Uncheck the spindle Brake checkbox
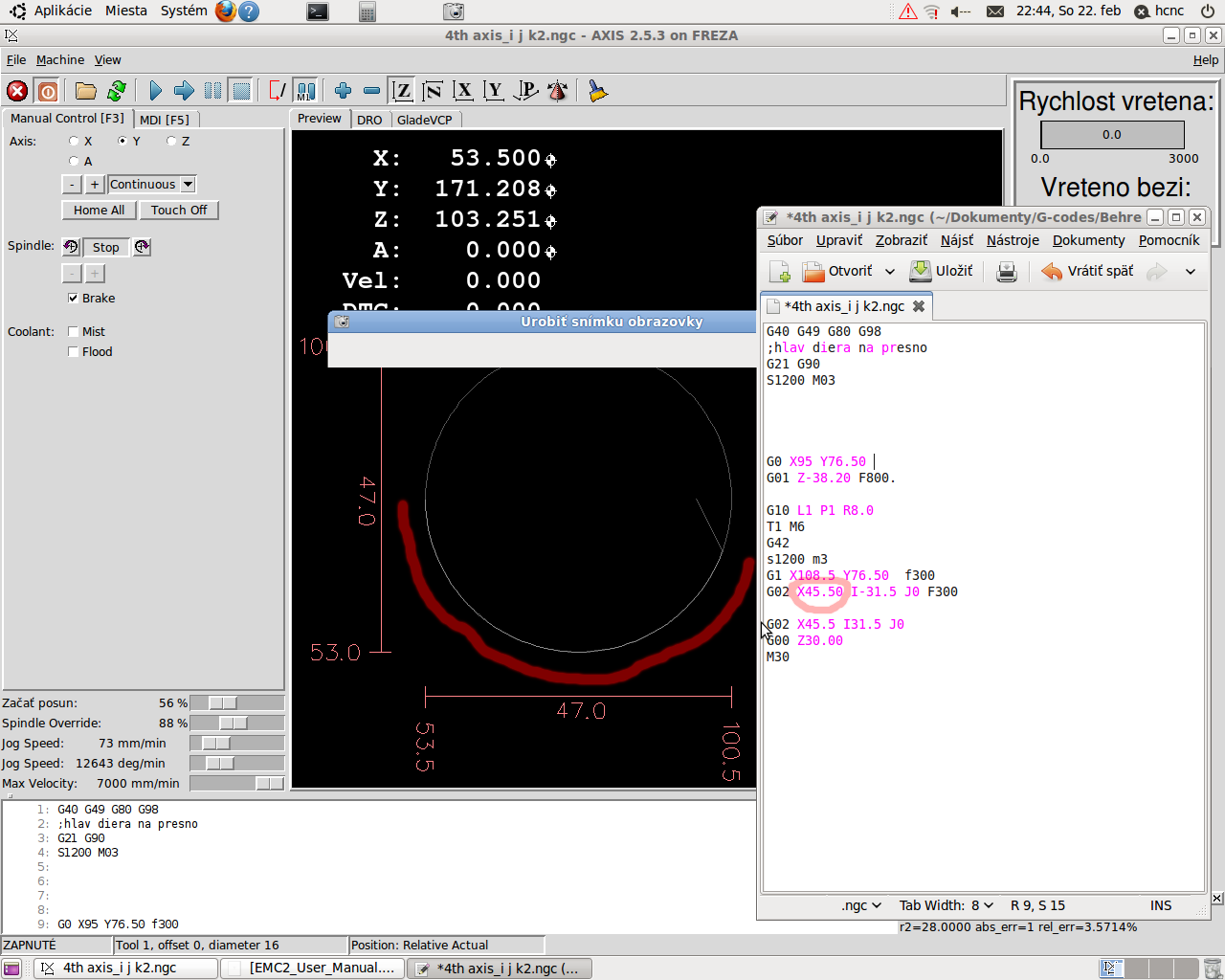Screen dimensions: 1225x980 click(74, 299)
